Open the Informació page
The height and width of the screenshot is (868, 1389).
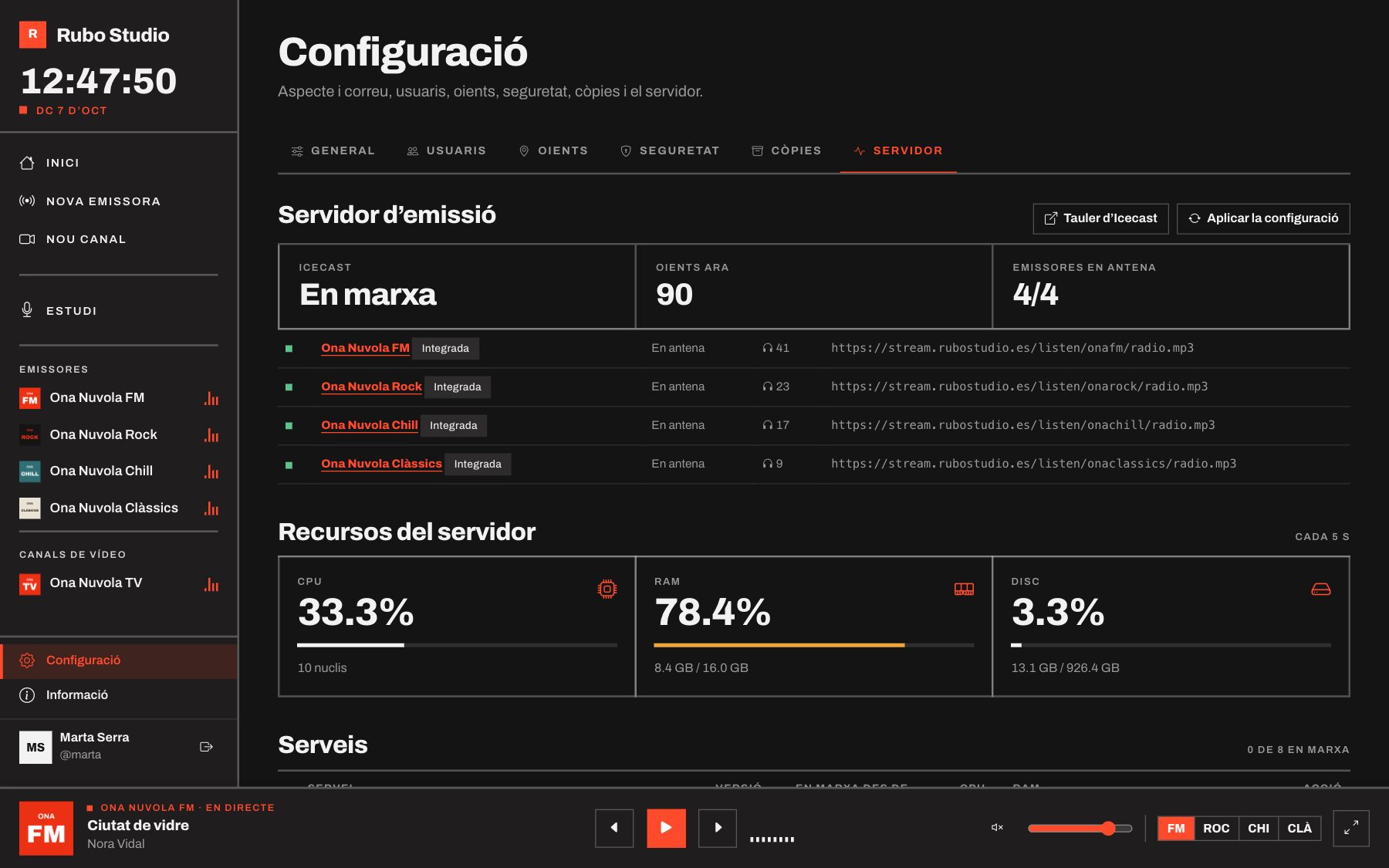118,695
